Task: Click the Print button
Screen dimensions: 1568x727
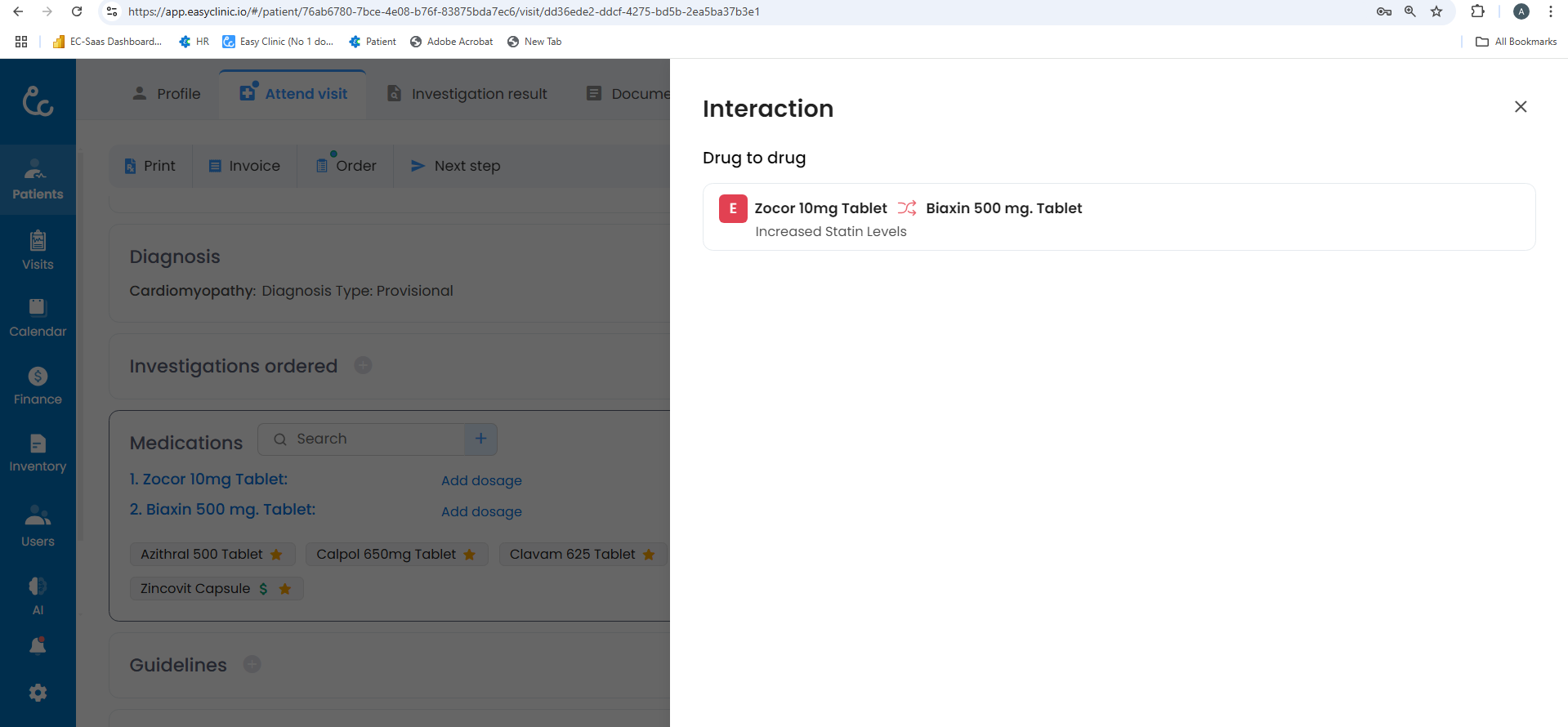Action: pos(150,166)
